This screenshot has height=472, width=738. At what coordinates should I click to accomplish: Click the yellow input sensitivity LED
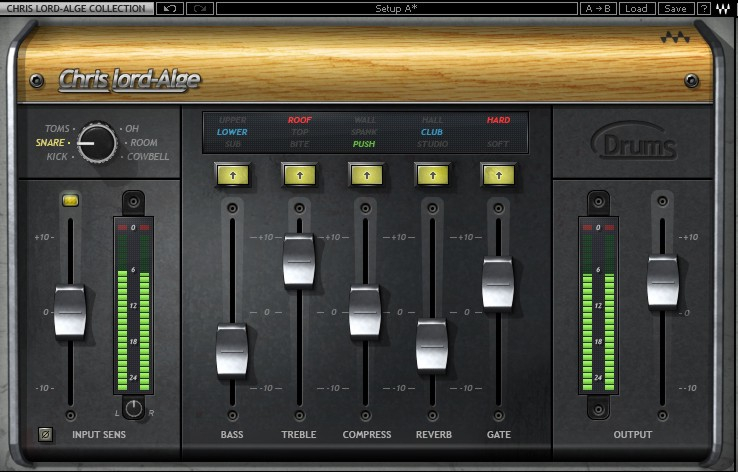click(70, 201)
